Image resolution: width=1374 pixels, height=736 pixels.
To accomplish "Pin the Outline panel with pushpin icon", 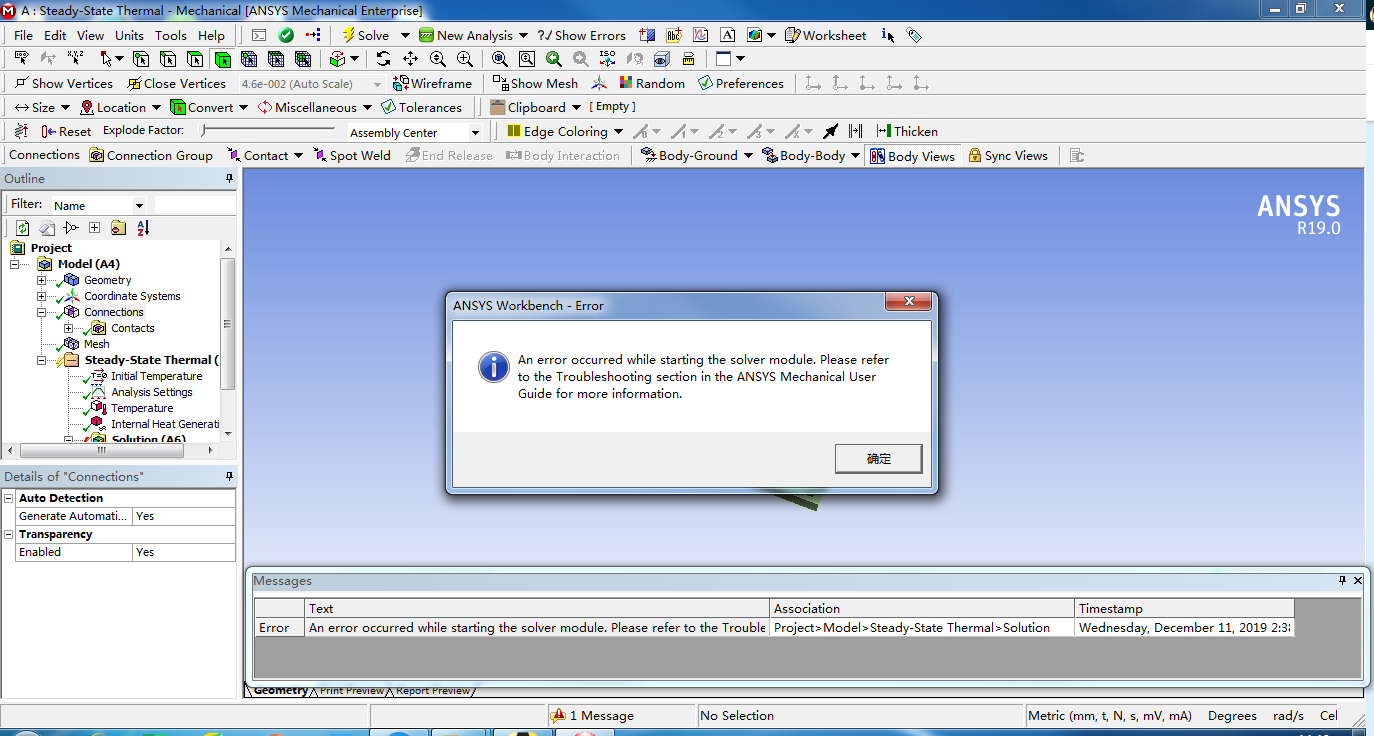I will coord(229,179).
